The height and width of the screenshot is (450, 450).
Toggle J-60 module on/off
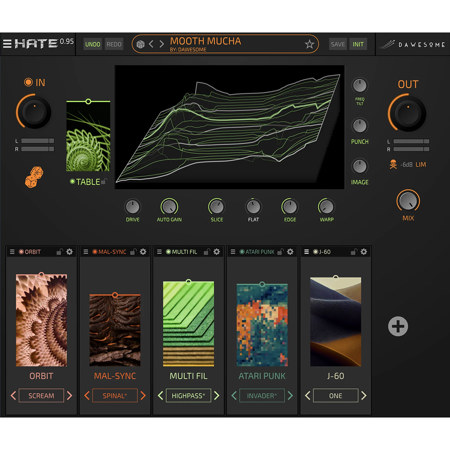pyautogui.click(x=315, y=252)
